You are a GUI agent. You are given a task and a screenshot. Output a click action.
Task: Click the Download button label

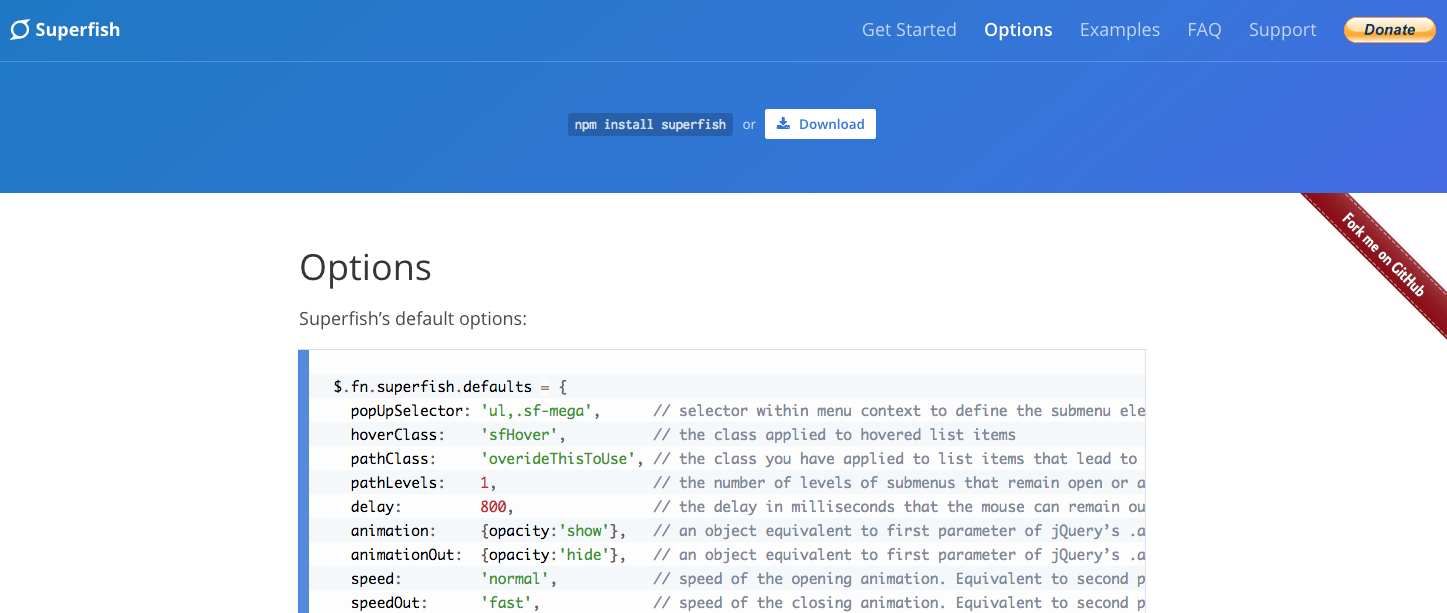click(x=831, y=124)
